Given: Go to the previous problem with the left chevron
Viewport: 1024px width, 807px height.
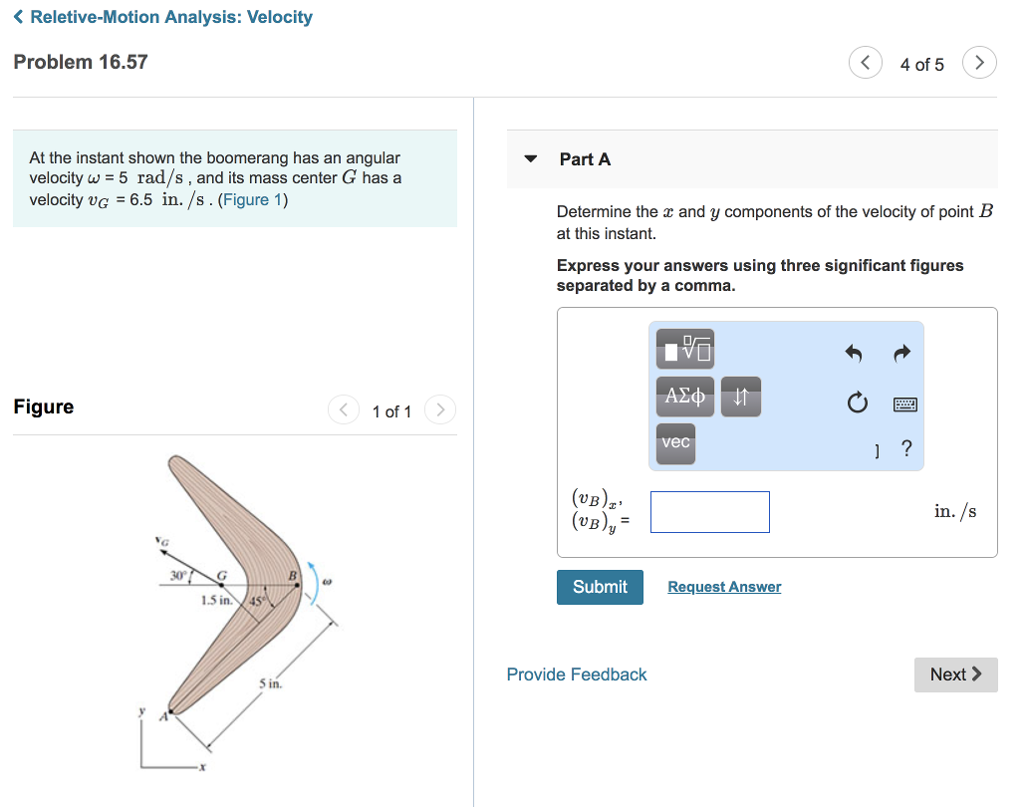Looking at the screenshot, I should click(x=865, y=62).
